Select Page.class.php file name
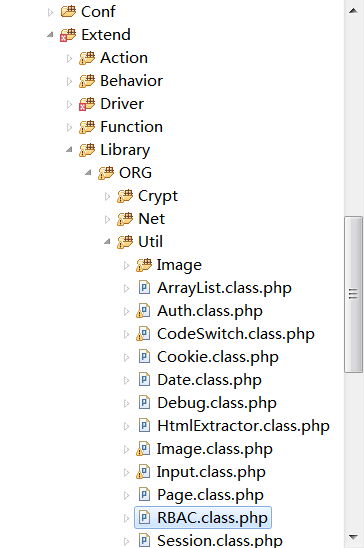This screenshot has width=364, height=548. point(210,495)
